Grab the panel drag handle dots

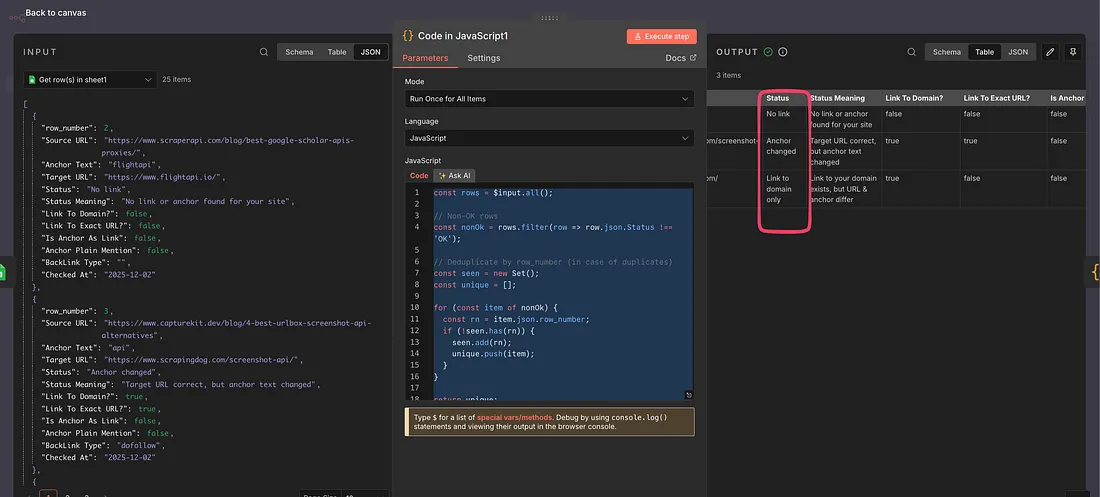pyautogui.click(x=549, y=17)
